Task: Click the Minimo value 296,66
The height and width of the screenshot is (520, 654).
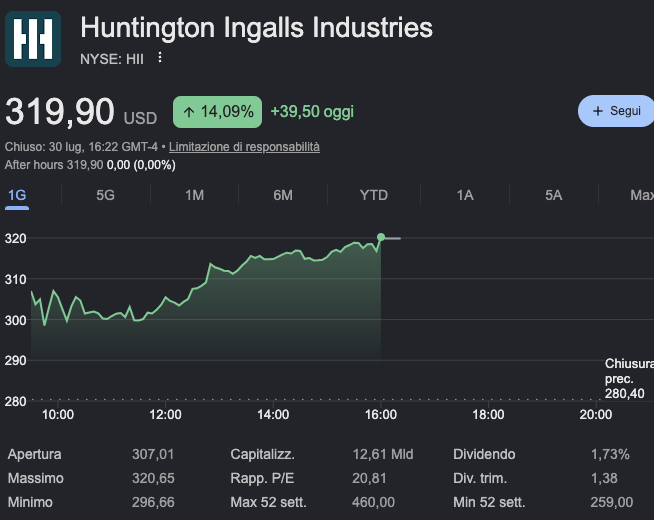Action: click(x=153, y=502)
